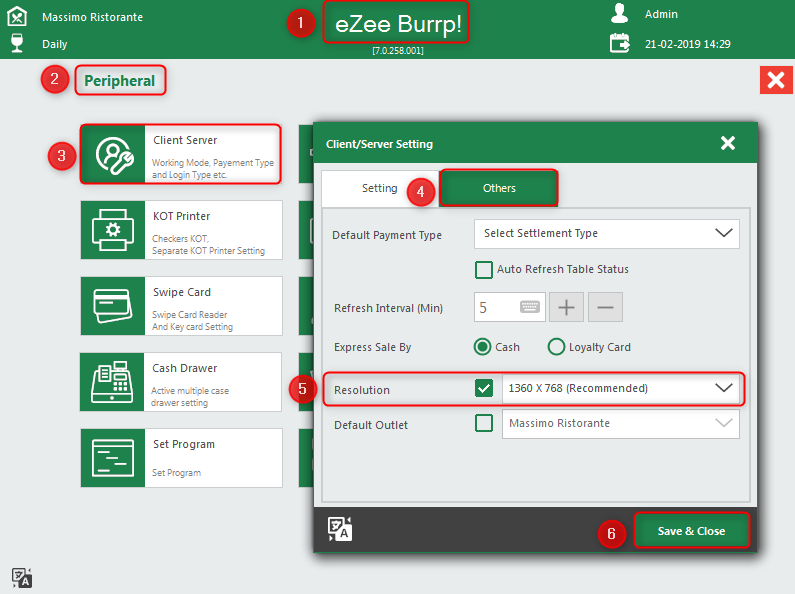The height and width of the screenshot is (594, 795).
Task: Click the Client/Server Setting dialog title
Action: 379,144
